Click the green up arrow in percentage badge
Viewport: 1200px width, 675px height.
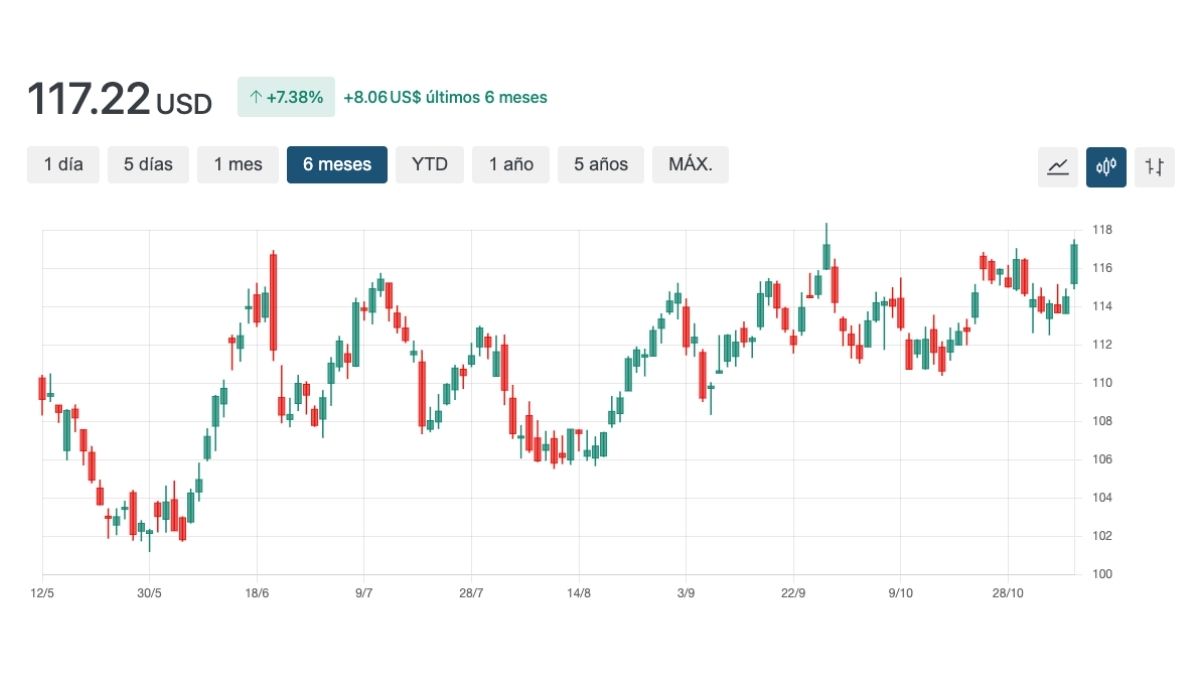point(256,98)
